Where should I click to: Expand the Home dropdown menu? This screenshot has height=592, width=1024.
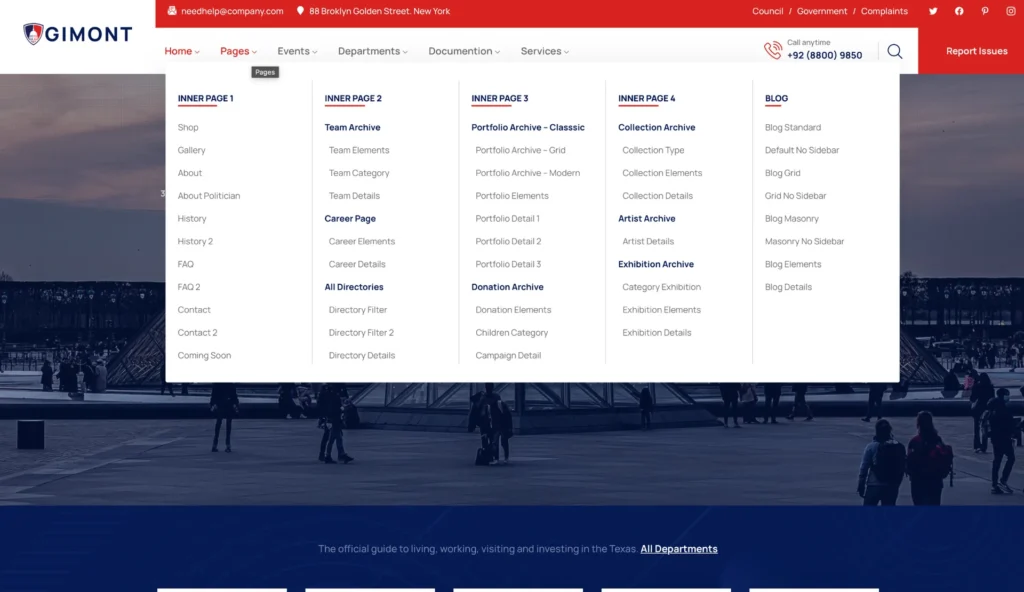[x=181, y=51]
